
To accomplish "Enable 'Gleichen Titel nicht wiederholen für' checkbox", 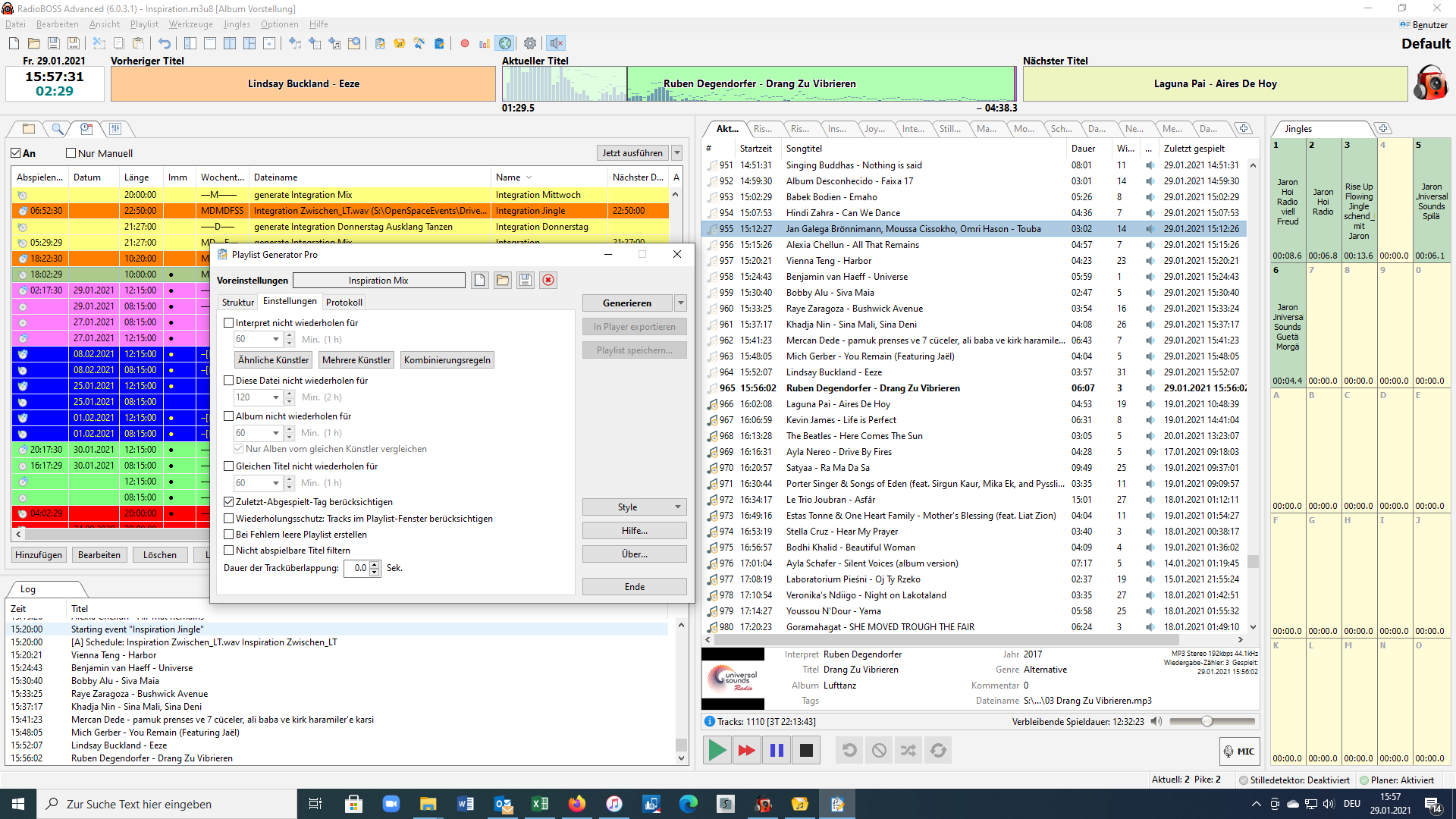I will coord(228,466).
